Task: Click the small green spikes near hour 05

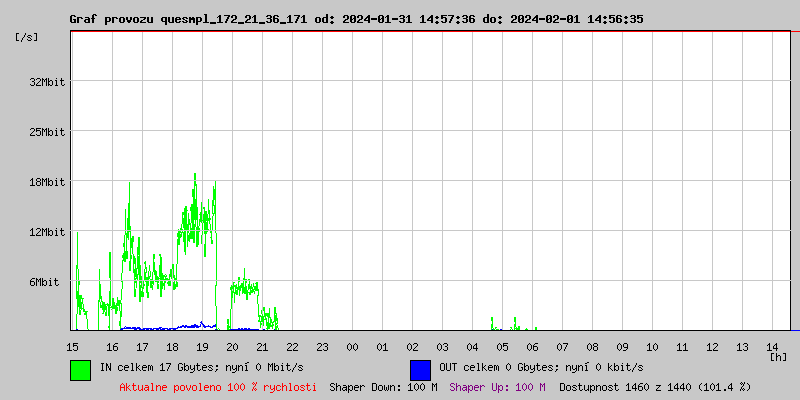Action: 514,324
